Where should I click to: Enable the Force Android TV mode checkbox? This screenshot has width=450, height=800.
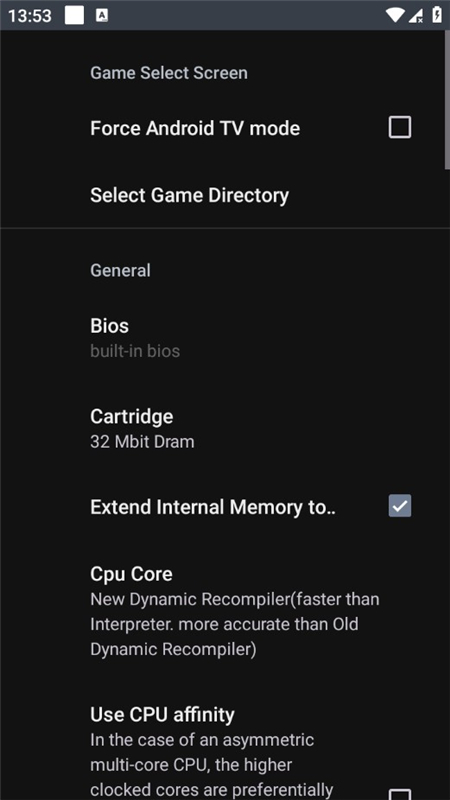point(399,127)
